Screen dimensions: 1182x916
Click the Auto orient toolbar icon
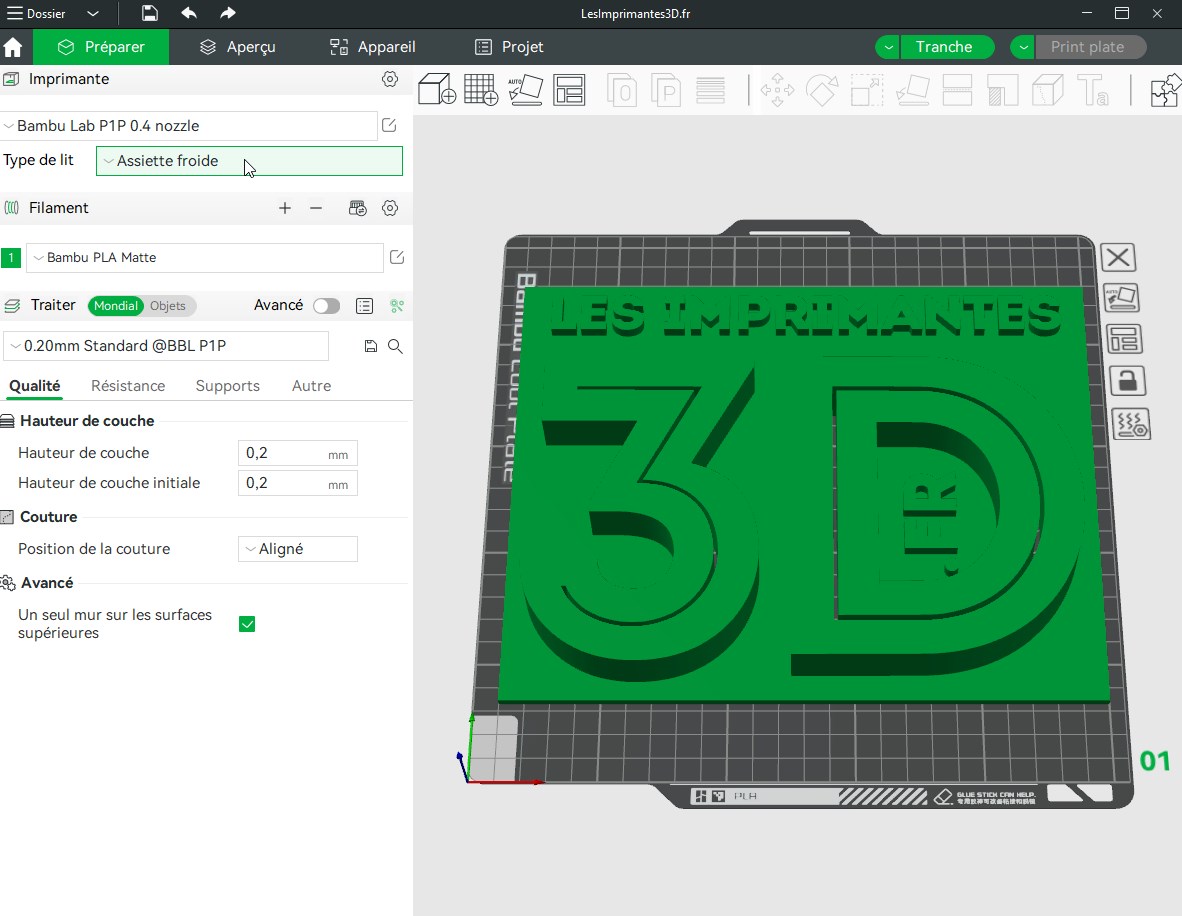[x=525, y=90]
